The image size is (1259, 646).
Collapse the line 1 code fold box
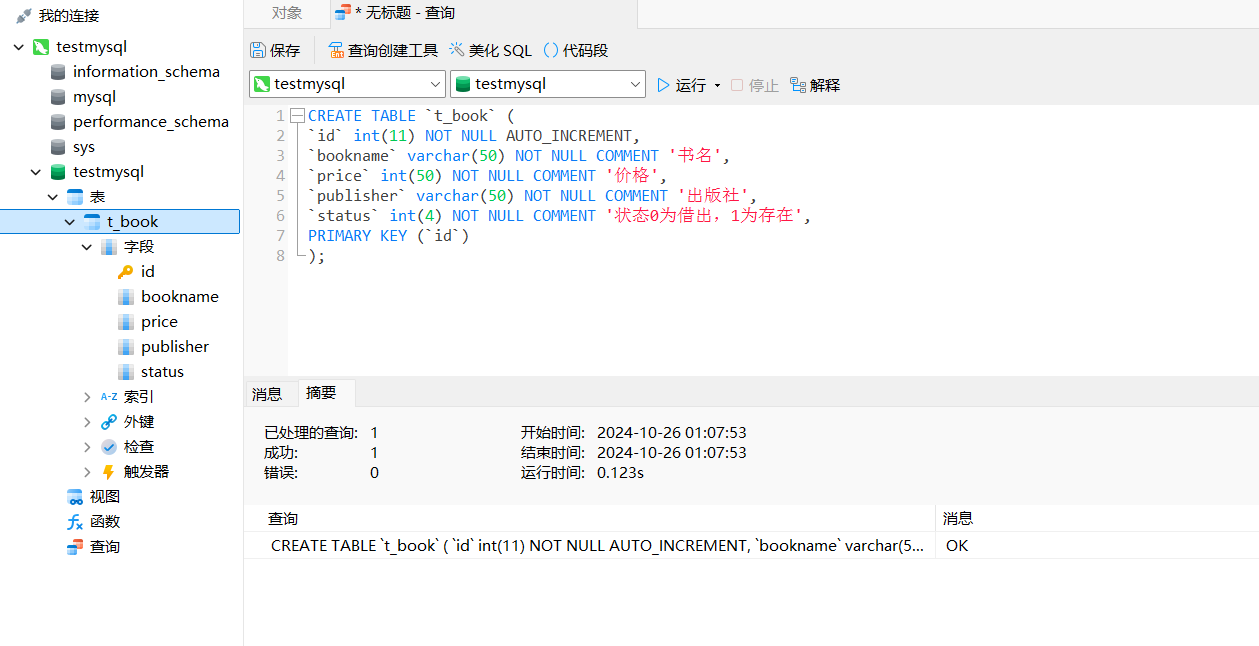[297, 116]
